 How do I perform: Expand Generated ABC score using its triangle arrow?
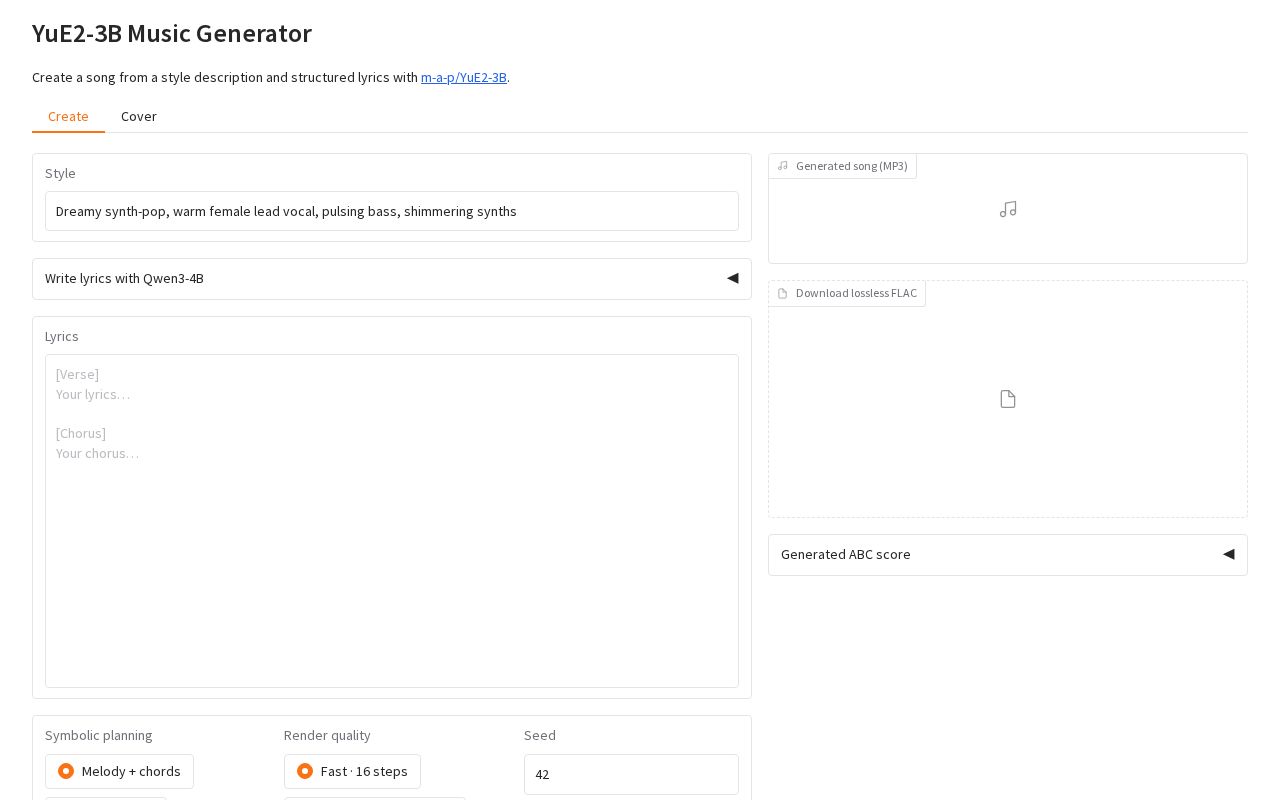[1228, 554]
